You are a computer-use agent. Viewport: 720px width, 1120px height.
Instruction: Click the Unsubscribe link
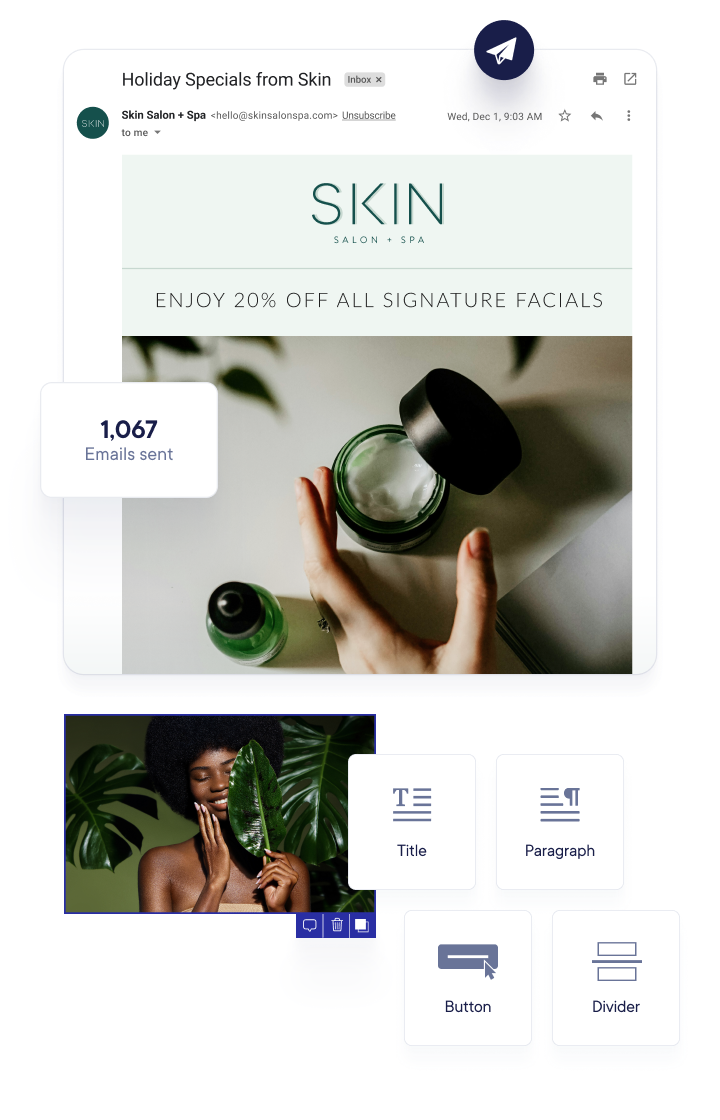369,116
